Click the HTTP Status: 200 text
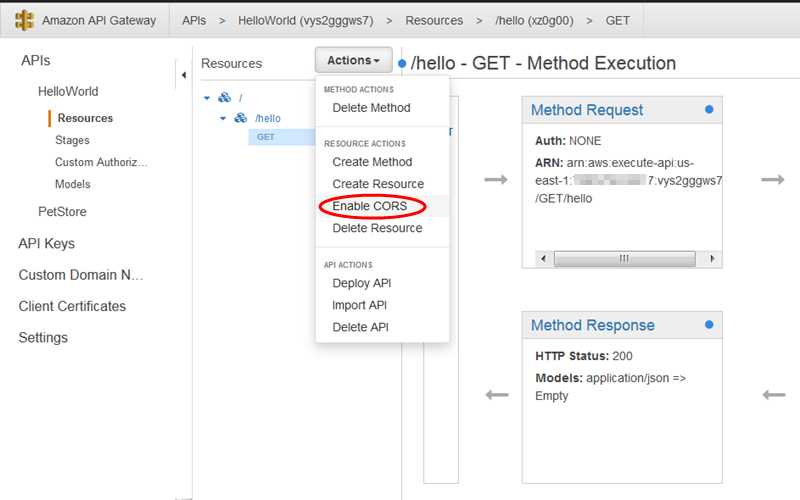This screenshot has width=800, height=500. tap(584, 356)
